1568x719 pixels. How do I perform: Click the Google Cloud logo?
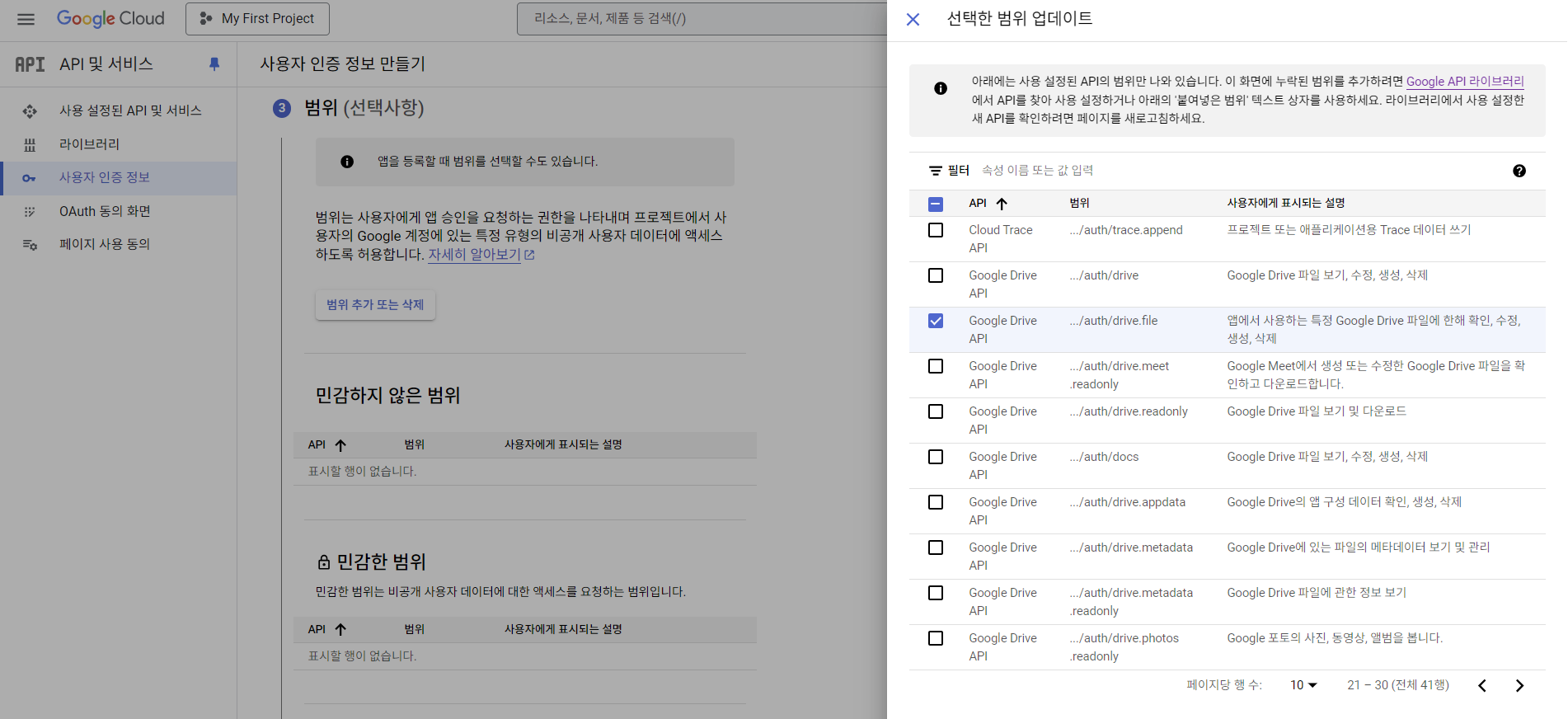pyautogui.click(x=110, y=18)
